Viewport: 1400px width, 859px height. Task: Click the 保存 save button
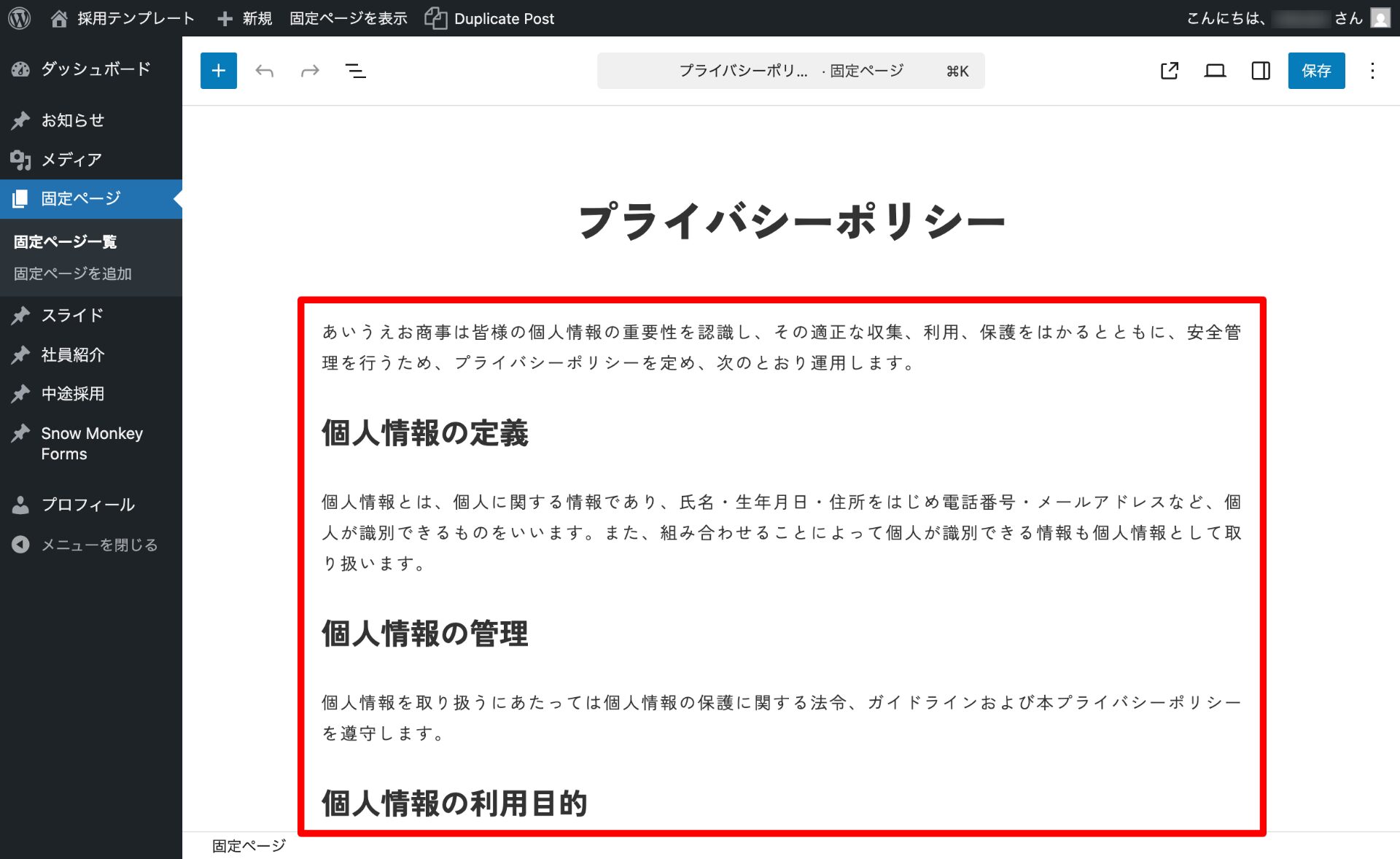tap(1316, 71)
